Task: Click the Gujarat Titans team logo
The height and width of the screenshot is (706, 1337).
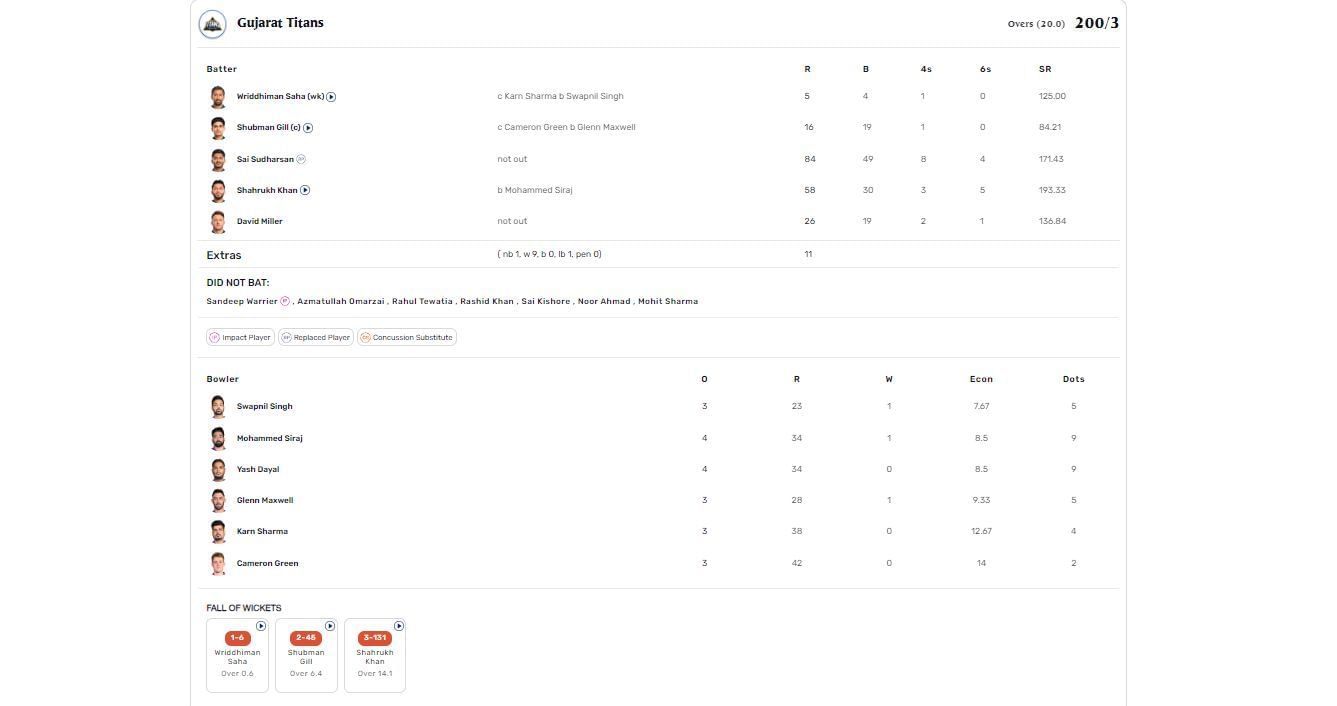Action: click(212, 24)
